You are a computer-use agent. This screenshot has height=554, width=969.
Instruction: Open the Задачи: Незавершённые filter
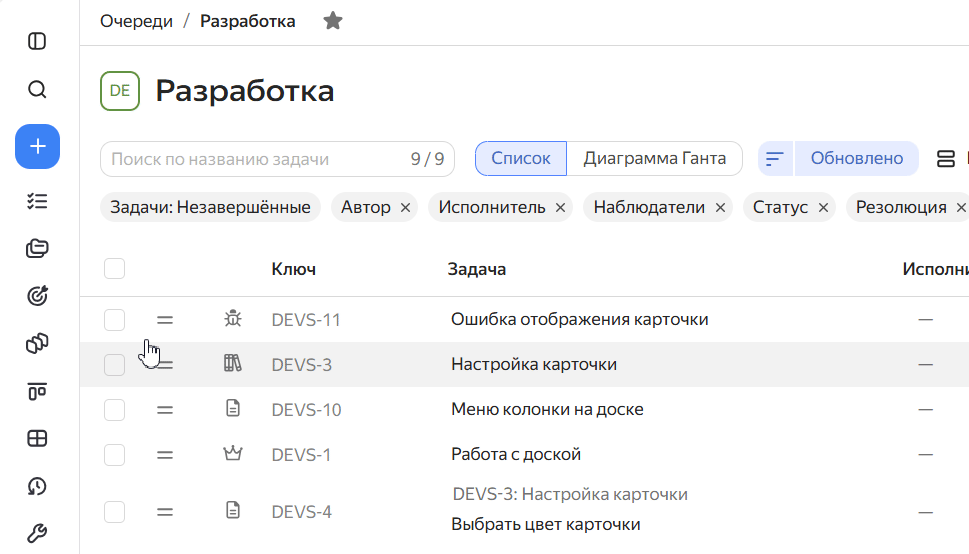point(210,207)
